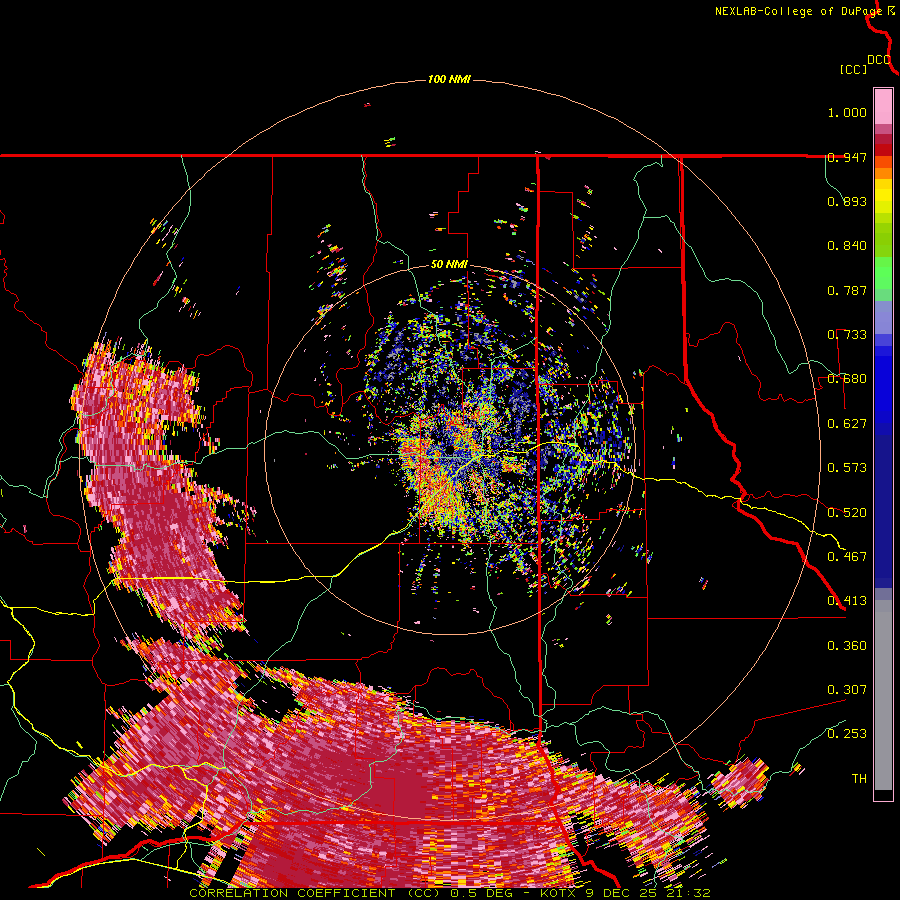The height and width of the screenshot is (900, 900).
Task: Click the small isolated pink echo at lower right
Action: pos(740,783)
